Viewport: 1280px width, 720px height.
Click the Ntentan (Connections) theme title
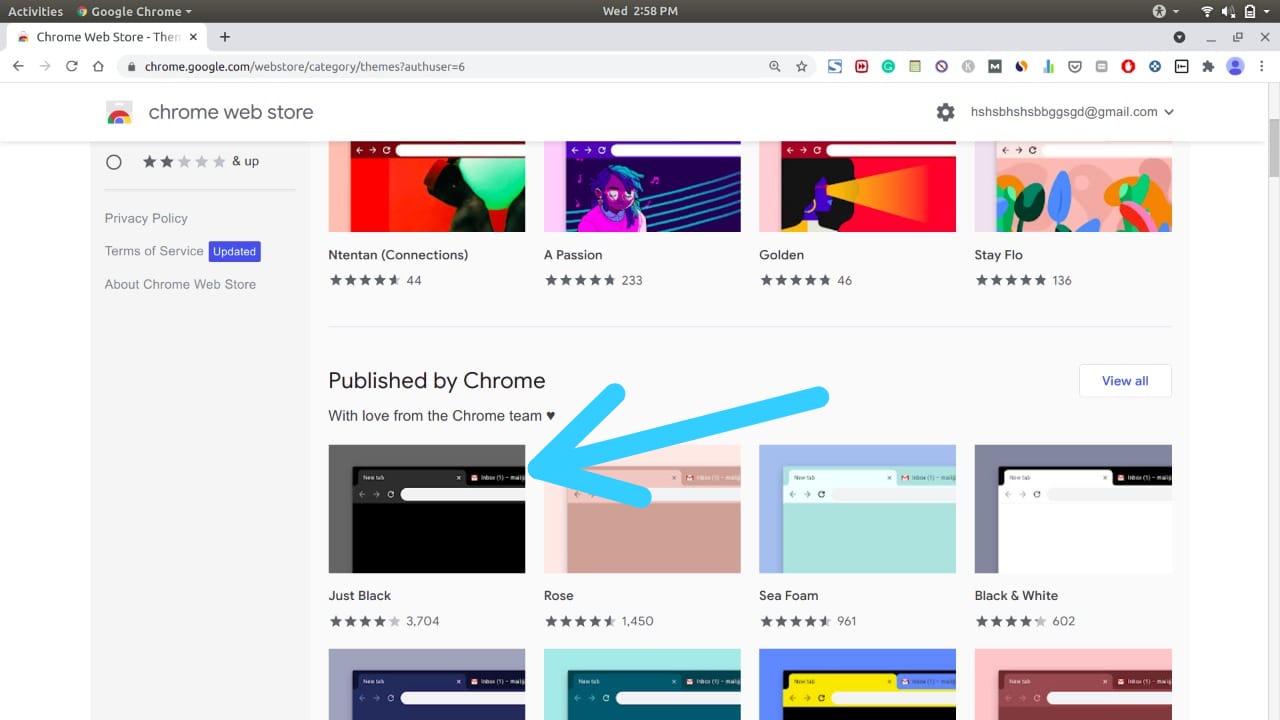(398, 255)
